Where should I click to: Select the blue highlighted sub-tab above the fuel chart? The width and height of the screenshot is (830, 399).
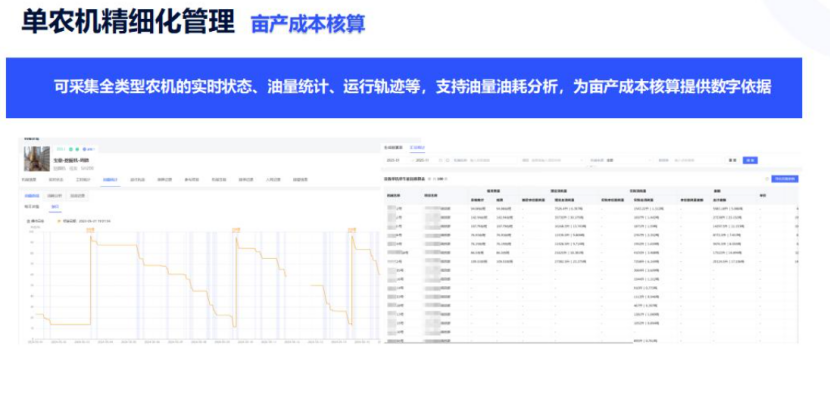tap(32, 196)
